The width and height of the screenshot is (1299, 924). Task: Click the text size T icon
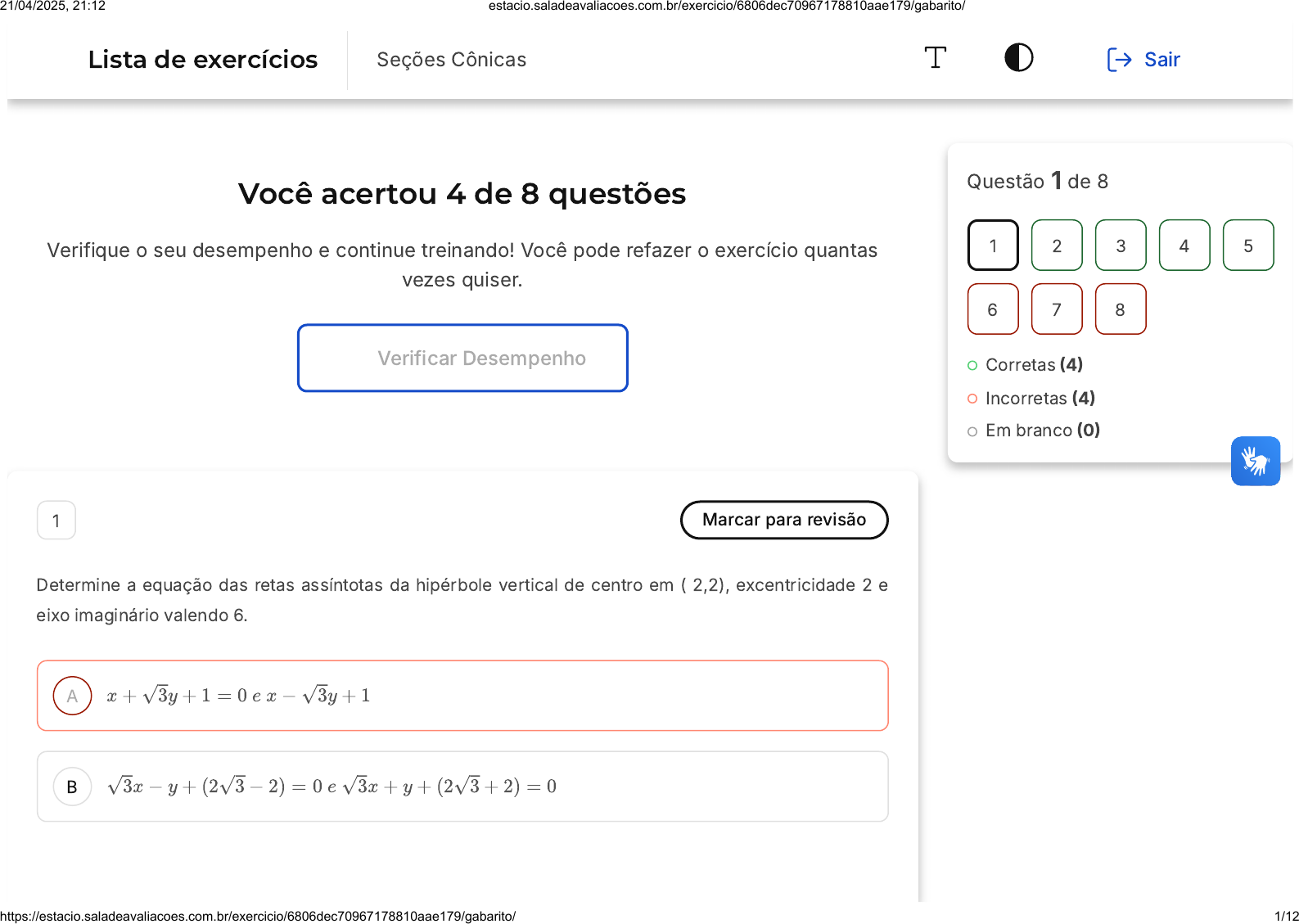[x=935, y=58]
